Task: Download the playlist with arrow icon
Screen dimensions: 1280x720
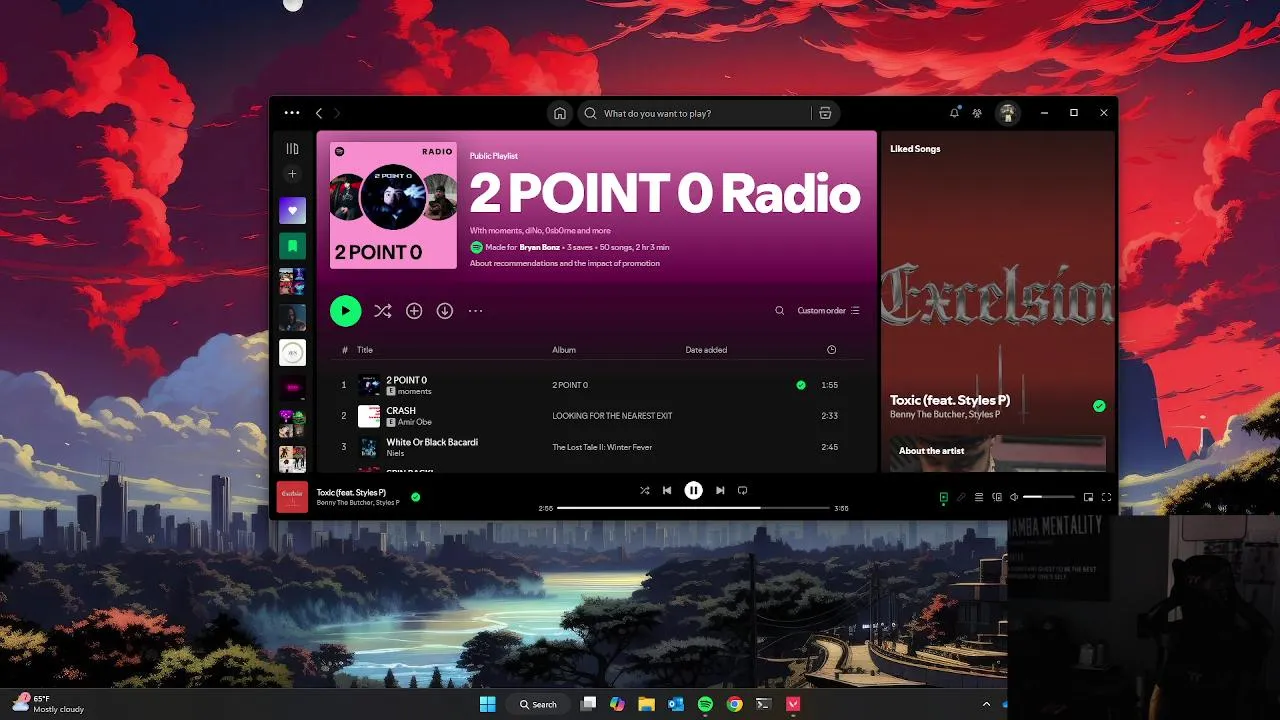Action: (445, 311)
